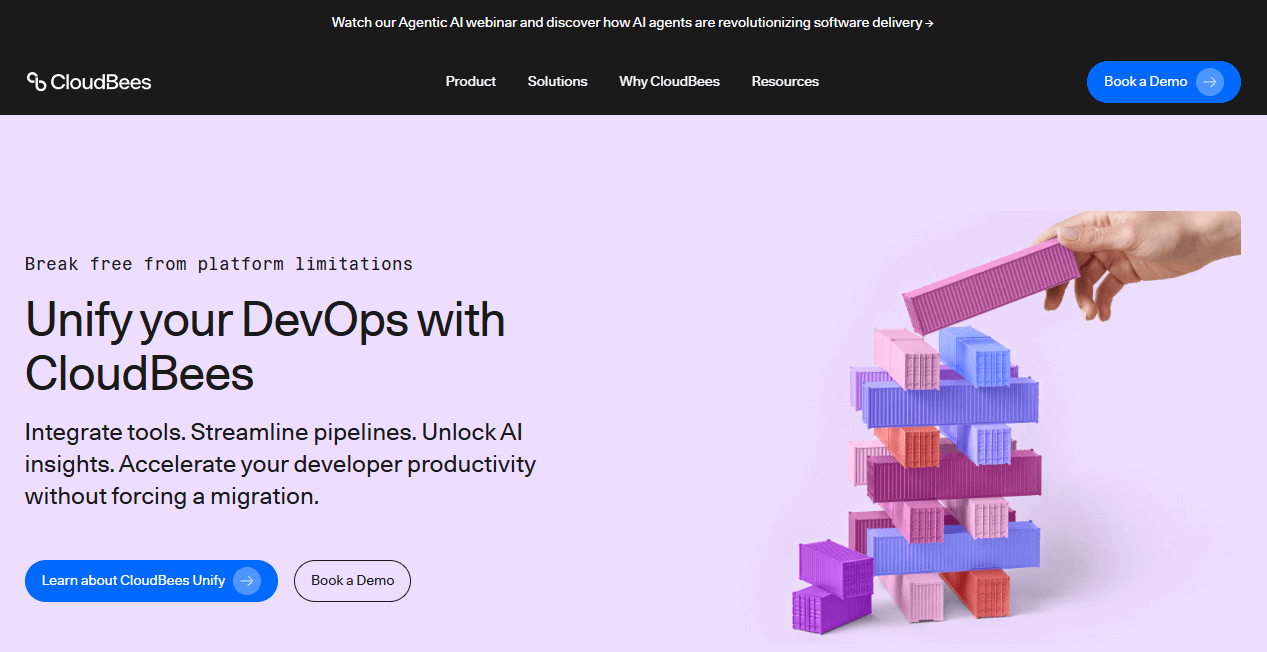Click the "Integrate tools. Streamline pipelines" paragraph
Viewport: 1267px width, 652px height.
click(280, 464)
